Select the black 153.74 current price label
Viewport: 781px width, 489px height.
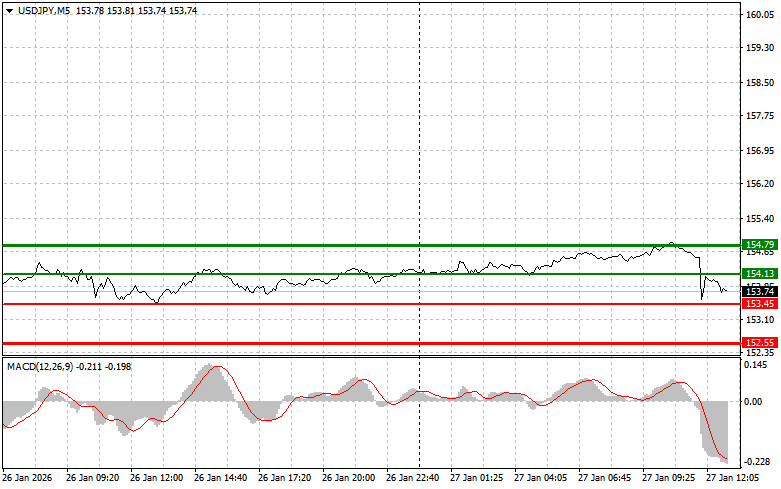760,292
